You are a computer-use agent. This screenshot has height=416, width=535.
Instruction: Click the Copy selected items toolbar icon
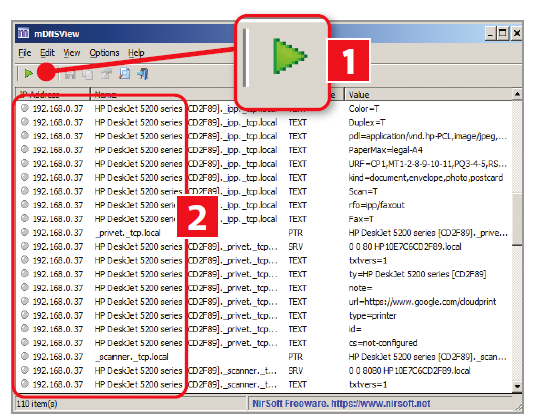coord(88,74)
